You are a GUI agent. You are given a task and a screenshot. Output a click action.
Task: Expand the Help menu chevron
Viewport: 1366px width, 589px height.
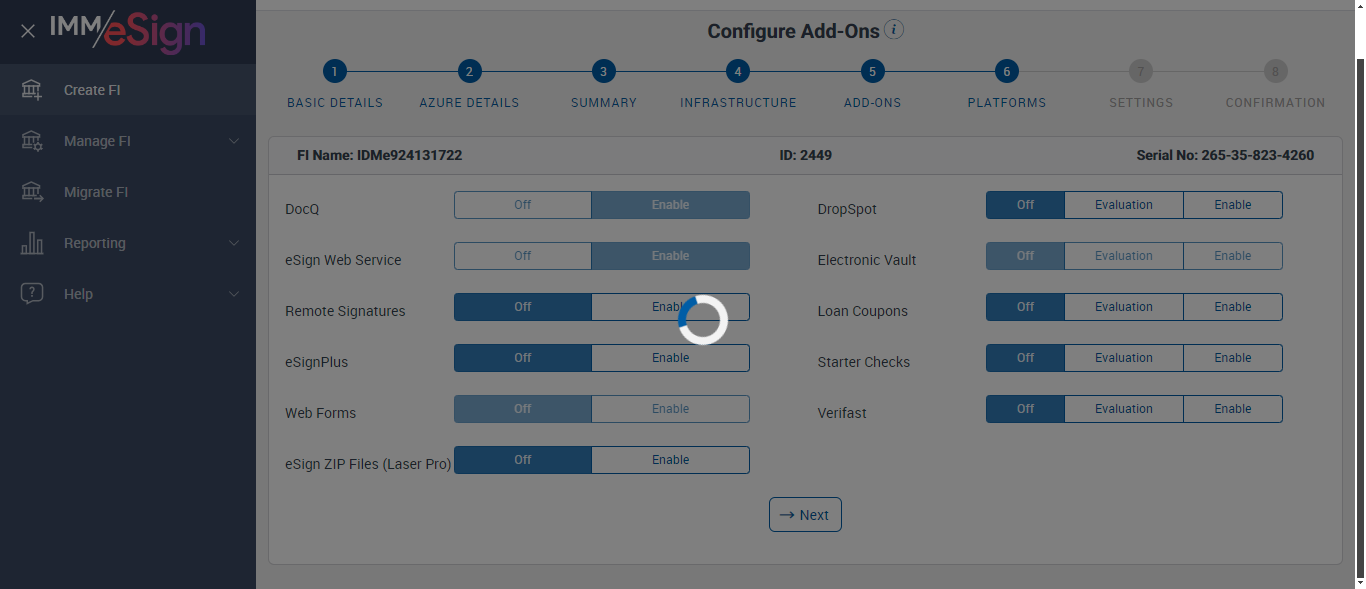tap(234, 294)
